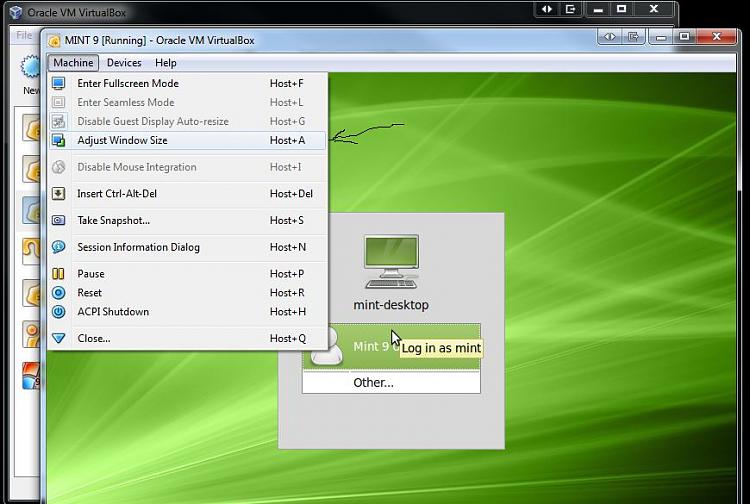Screen dimensions: 750x504
Task: Click the Take Snapshot camera icon
Action: click(58, 220)
